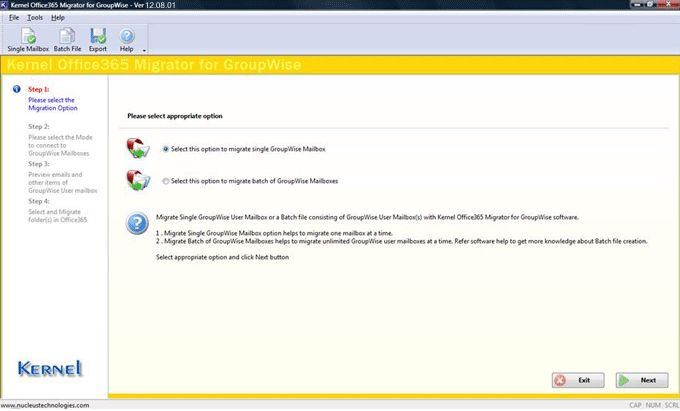
Task: Click the Single Mailbox toolbar icon
Action: (28, 39)
